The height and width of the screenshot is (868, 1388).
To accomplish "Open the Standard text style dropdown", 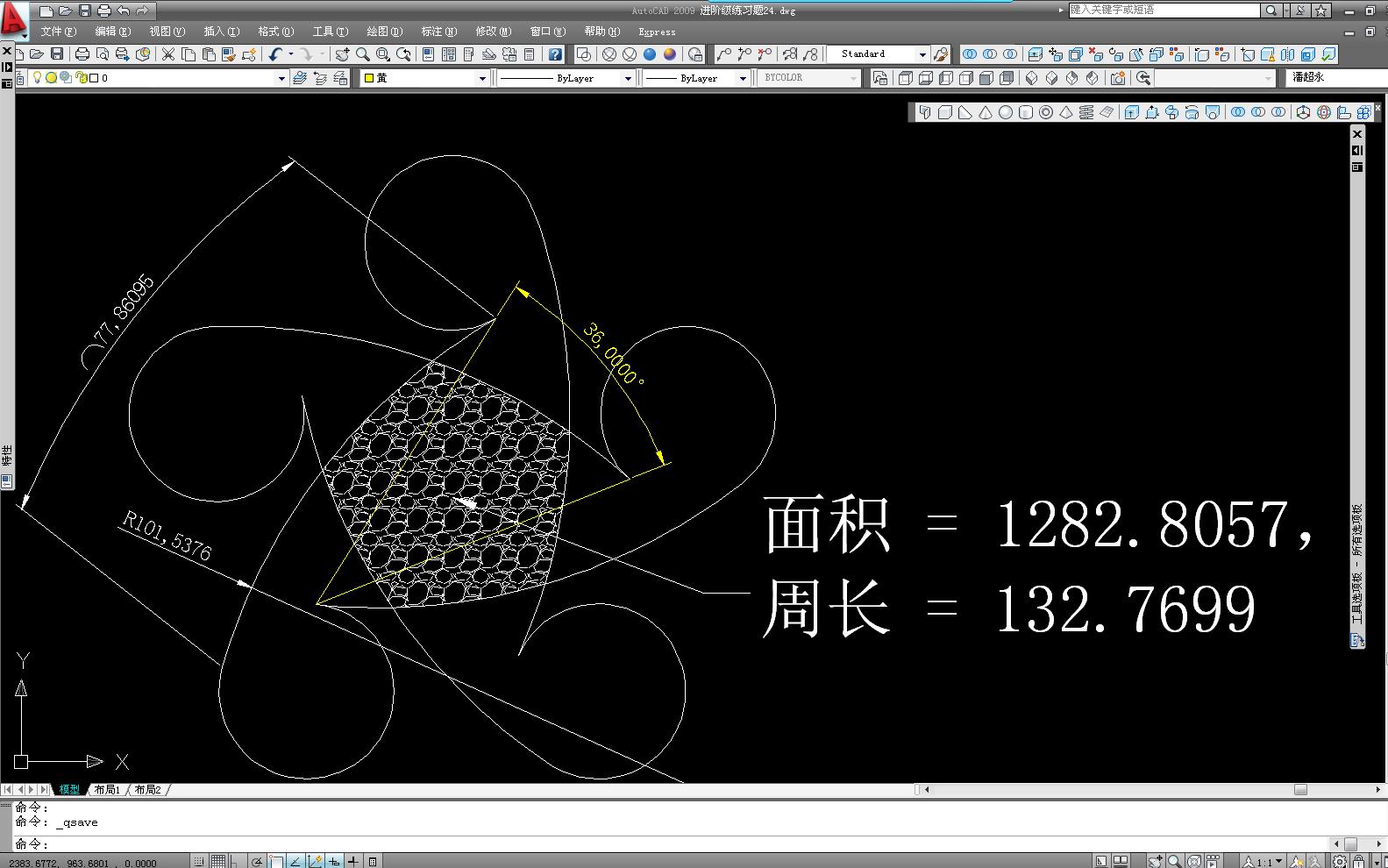I will pyautogui.click(x=922, y=54).
